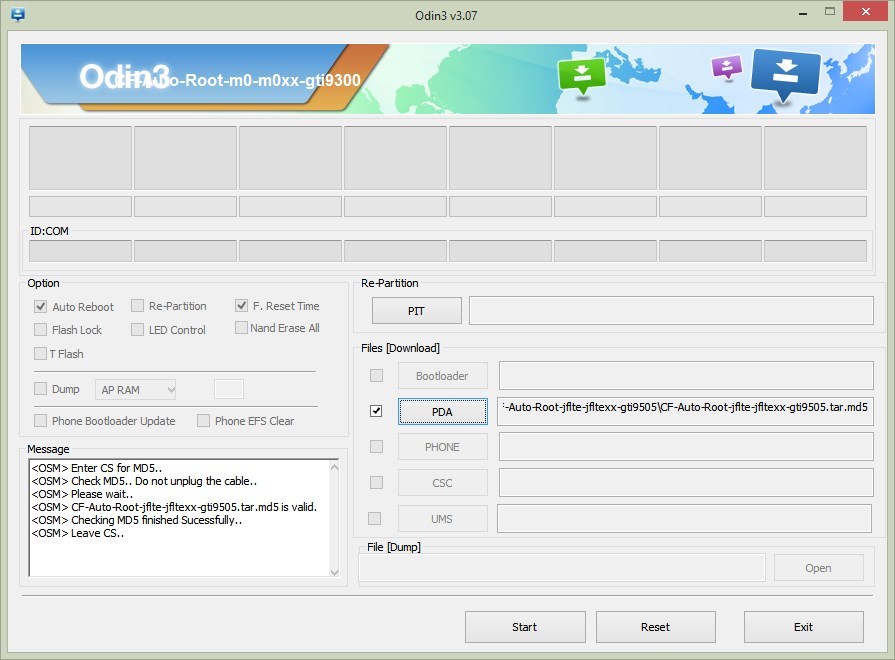Click the Bootloader file button
895x660 pixels.
pos(442,376)
